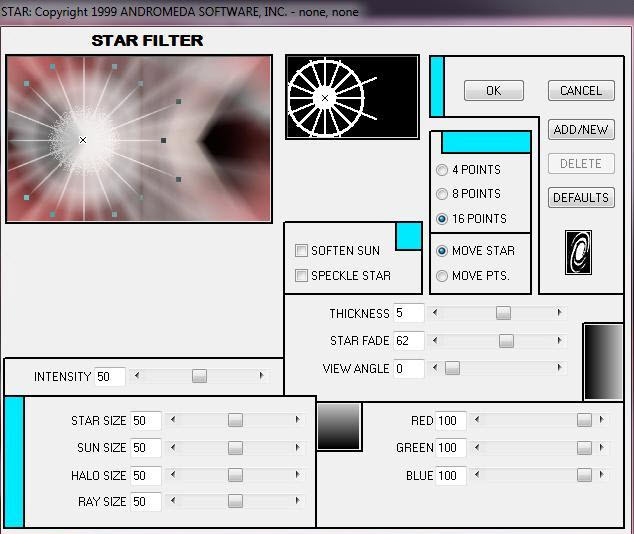
Task: Click the BLUE slider thumb
Action: tap(584, 475)
